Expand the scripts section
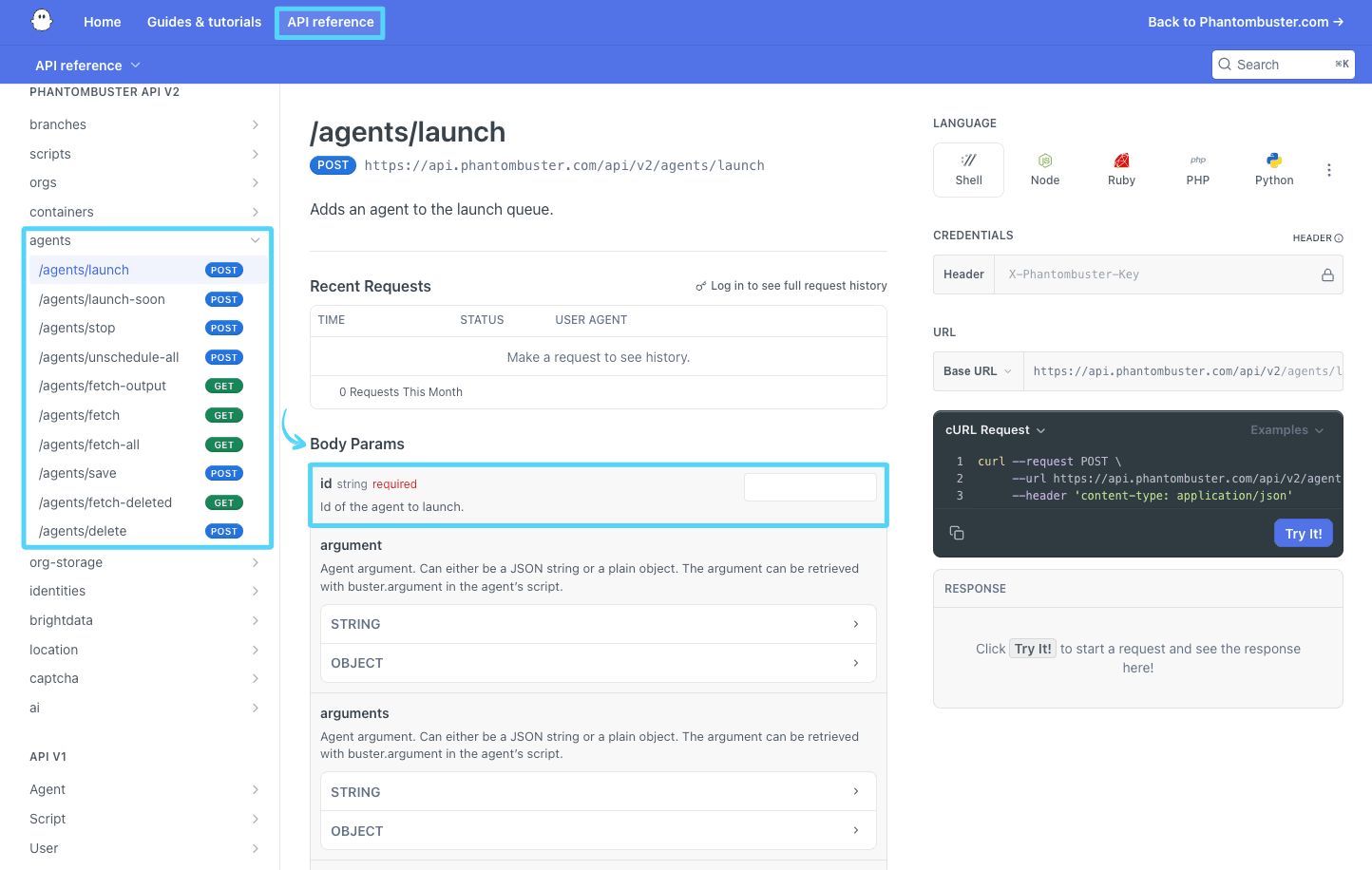The image size is (1372, 870). [256, 154]
